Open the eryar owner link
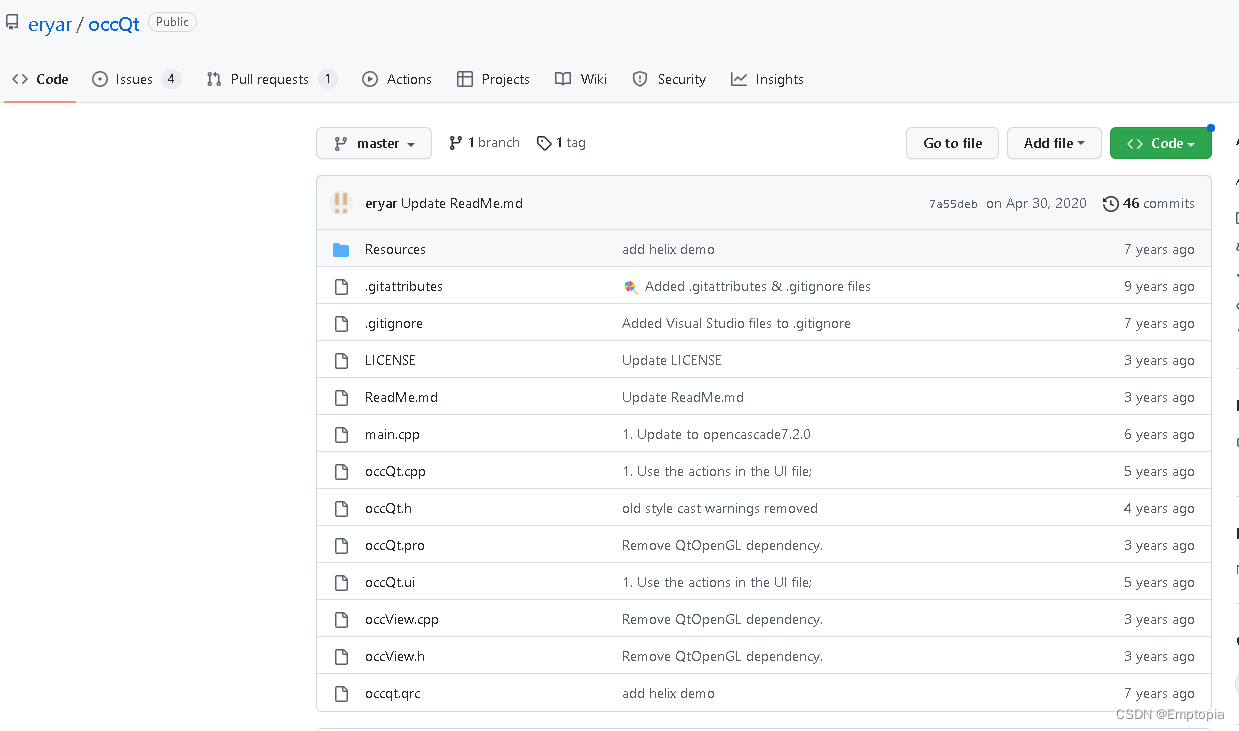The width and height of the screenshot is (1239, 731). (x=50, y=25)
